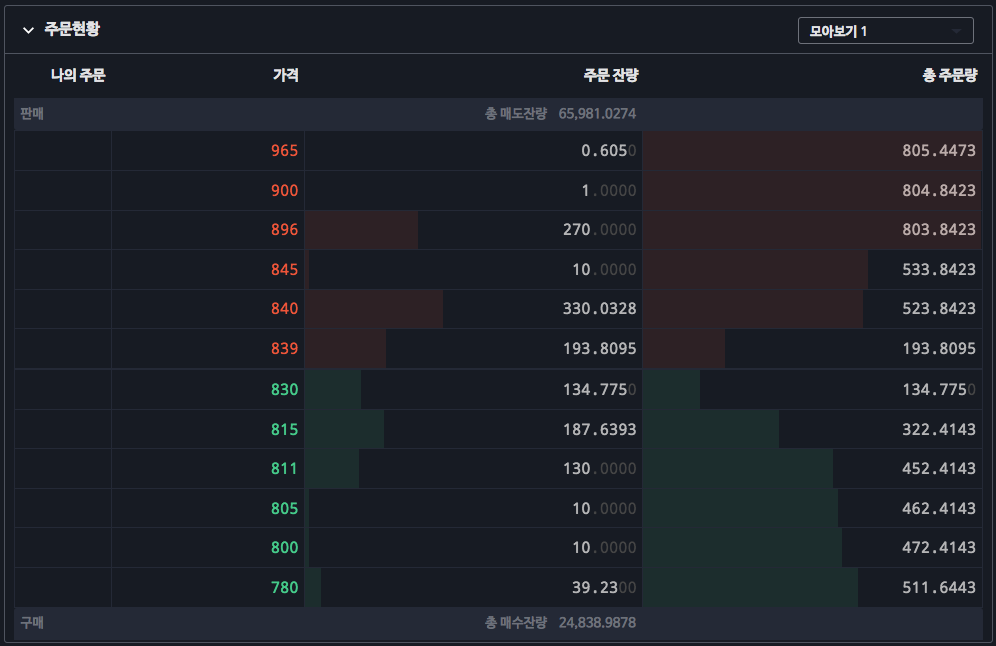
Task: Click cumulative total 533.8423
Action: [939, 269]
